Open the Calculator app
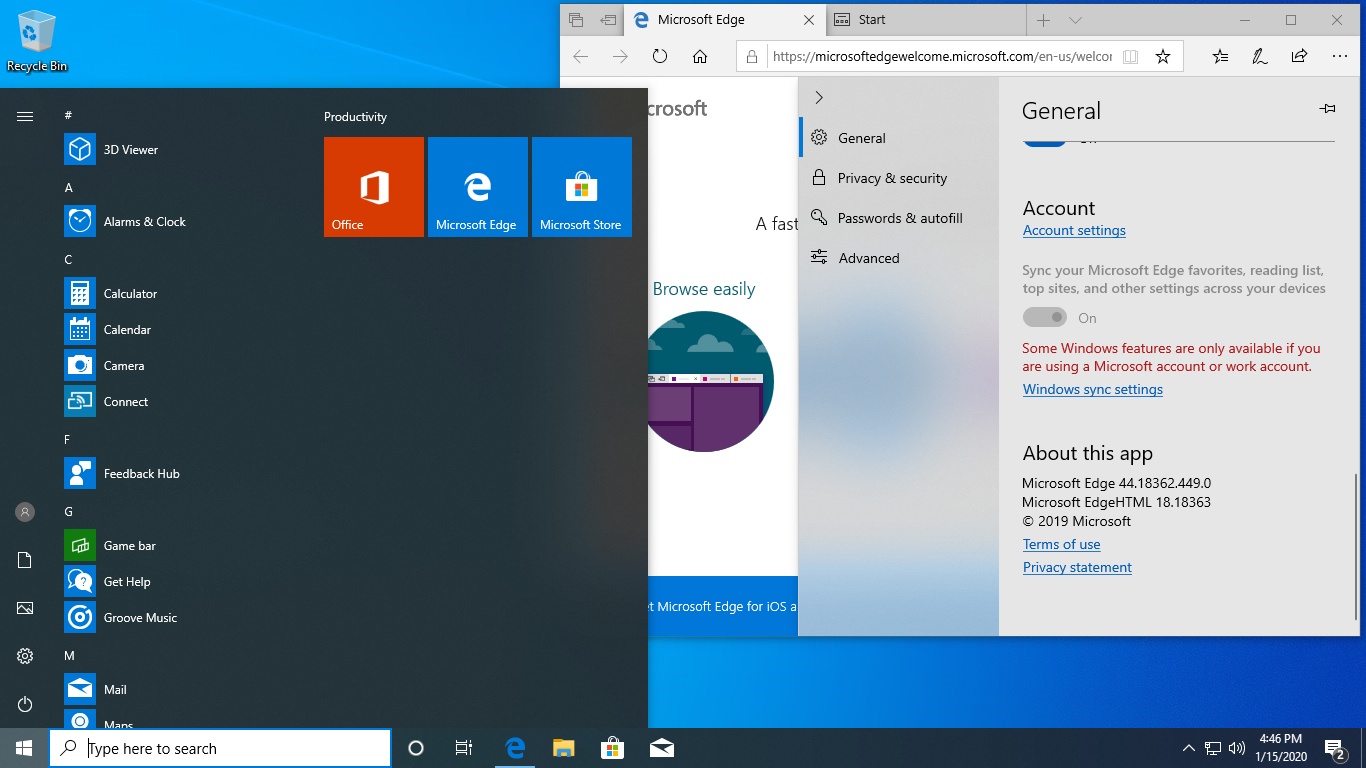The height and width of the screenshot is (768, 1366). [180, 294]
